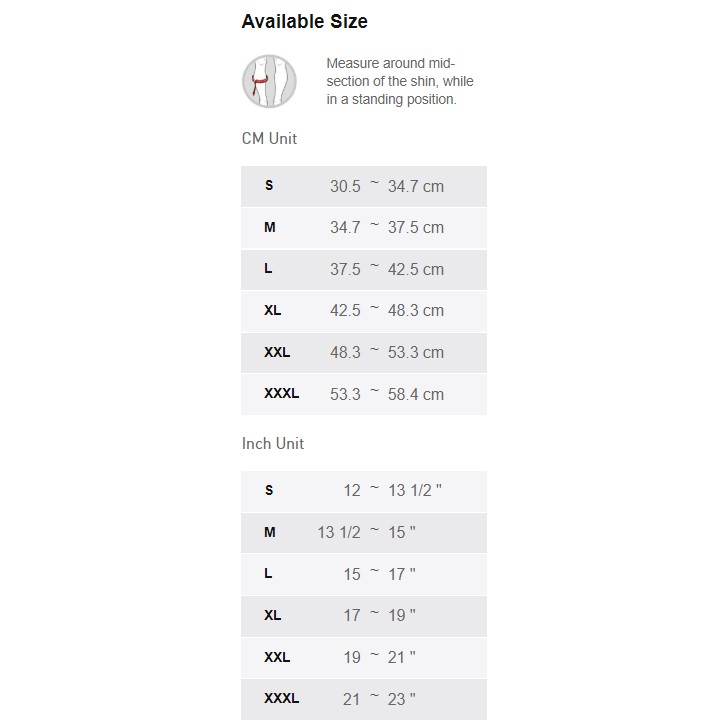The height and width of the screenshot is (728, 728).
Task: Select the Inch Unit label
Action: 273,443
